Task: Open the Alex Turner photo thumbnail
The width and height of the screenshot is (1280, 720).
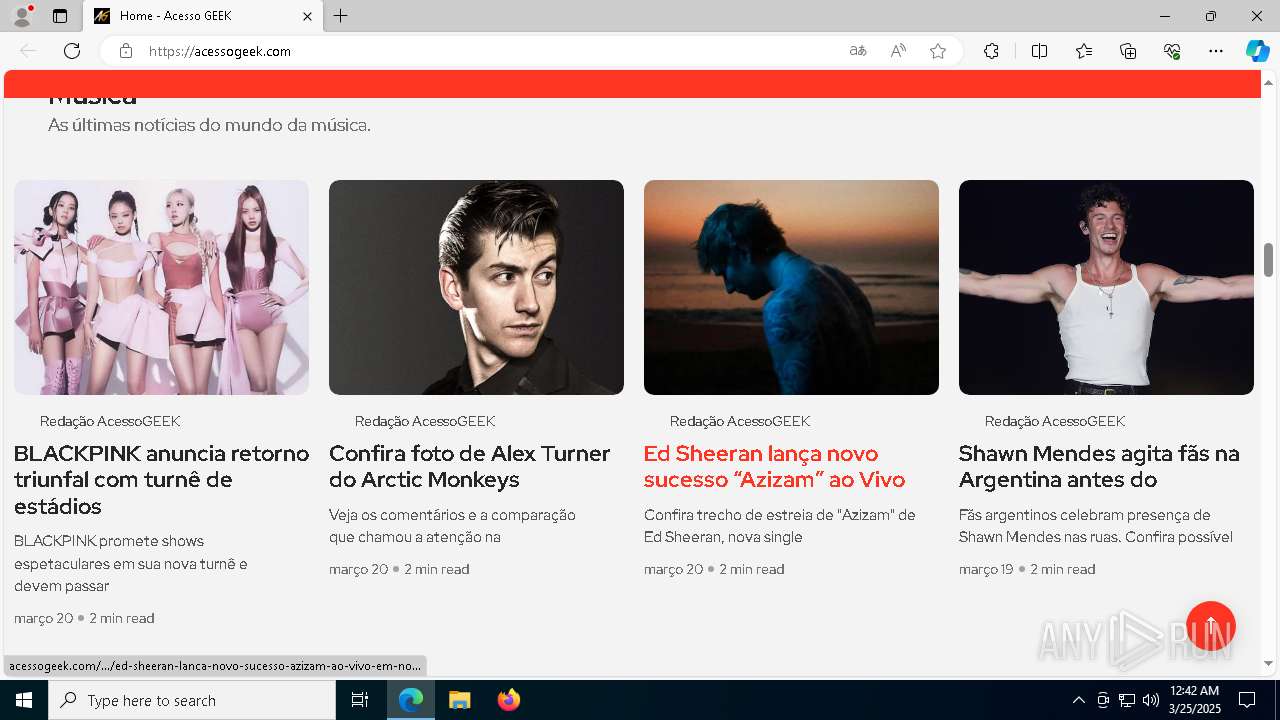Action: pos(476,287)
